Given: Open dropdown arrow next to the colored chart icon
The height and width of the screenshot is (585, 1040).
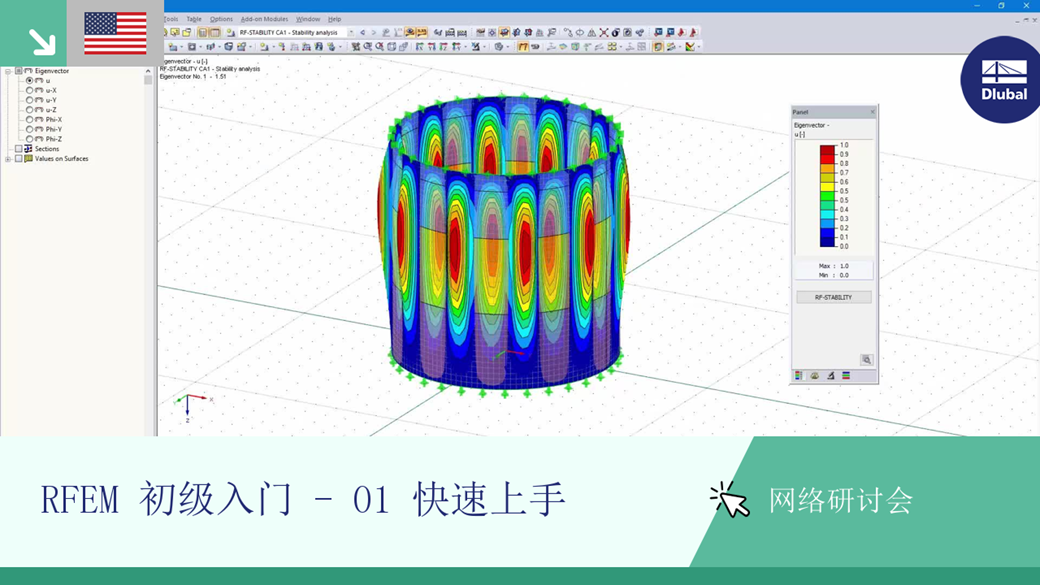Looking at the screenshot, I should pos(698,47).
